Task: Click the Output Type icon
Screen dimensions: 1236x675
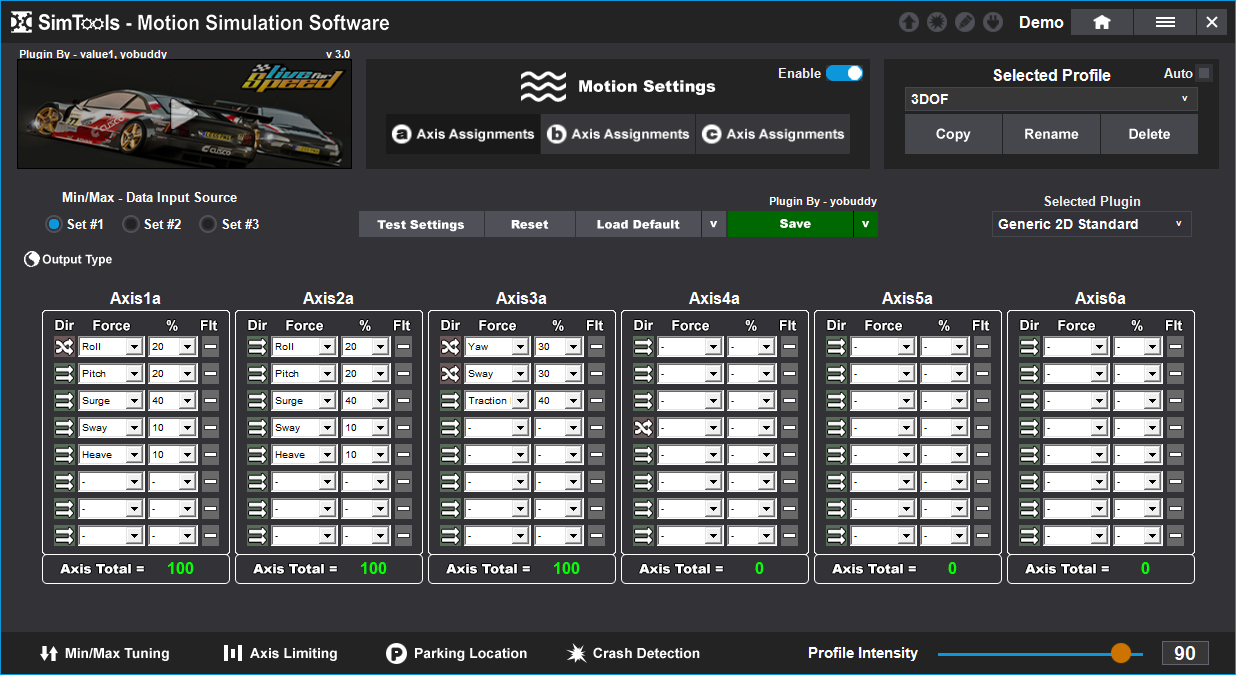Action: 31,260
